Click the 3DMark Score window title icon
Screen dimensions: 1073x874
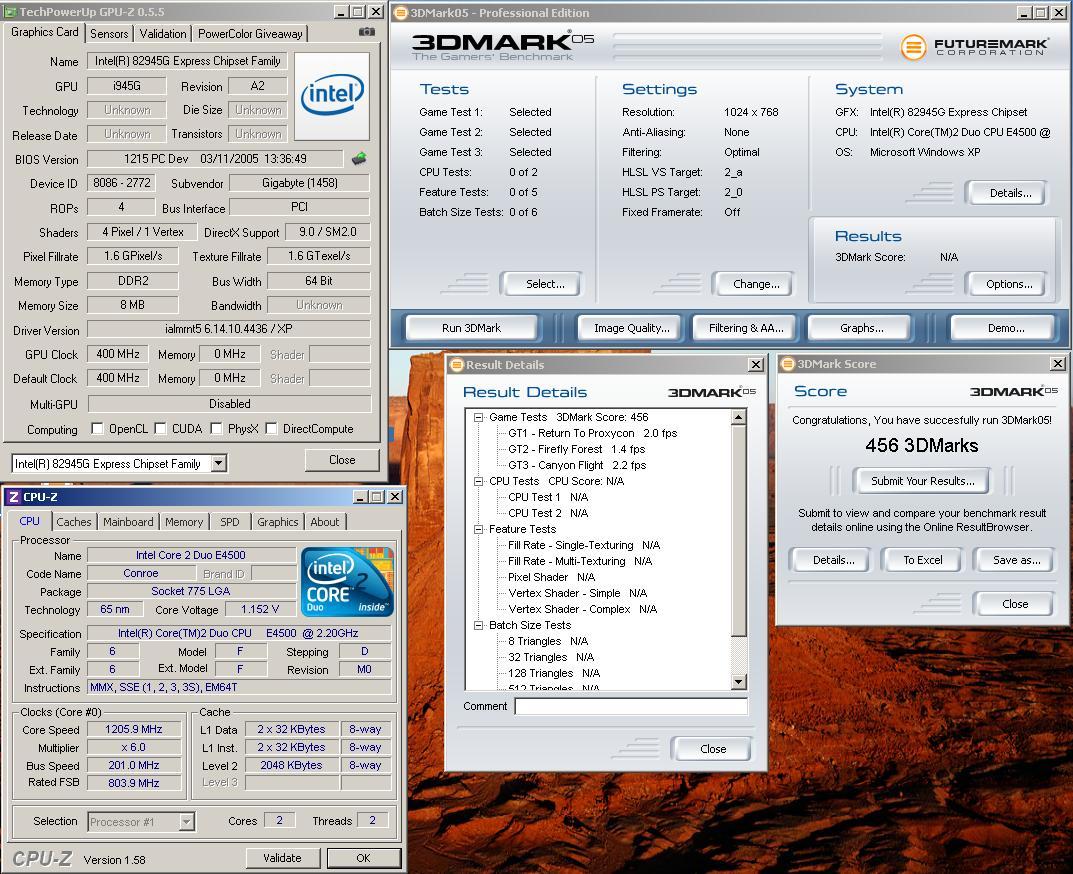(x=788, y=363)
